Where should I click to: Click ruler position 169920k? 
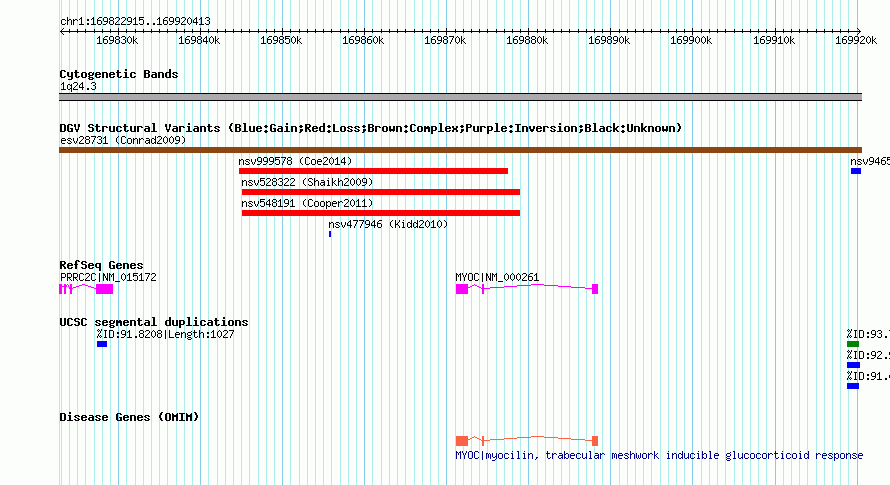856,40
